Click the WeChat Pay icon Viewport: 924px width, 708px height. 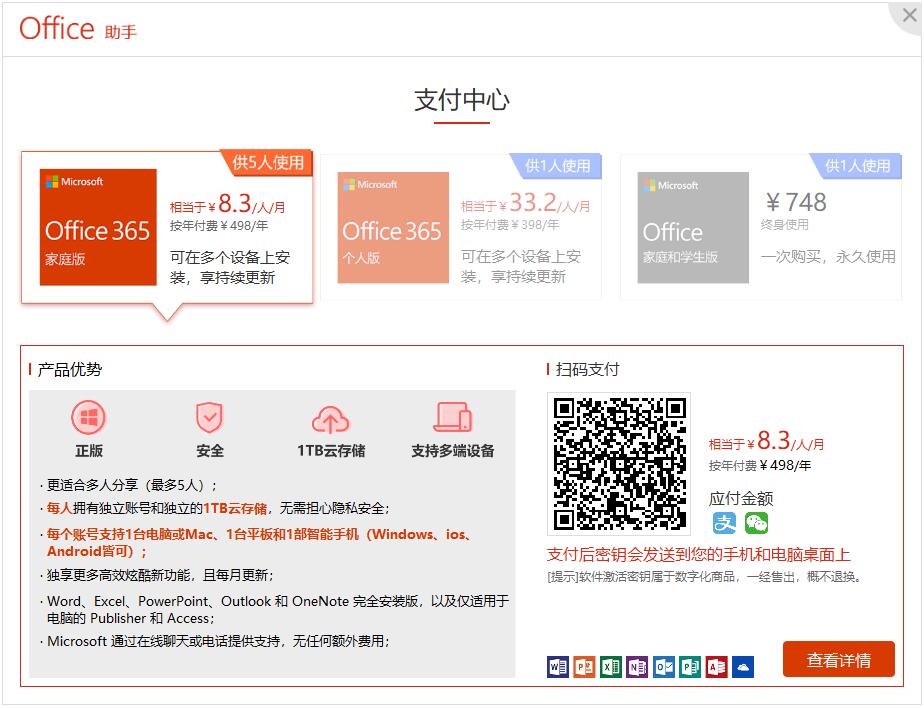[756, 523]
